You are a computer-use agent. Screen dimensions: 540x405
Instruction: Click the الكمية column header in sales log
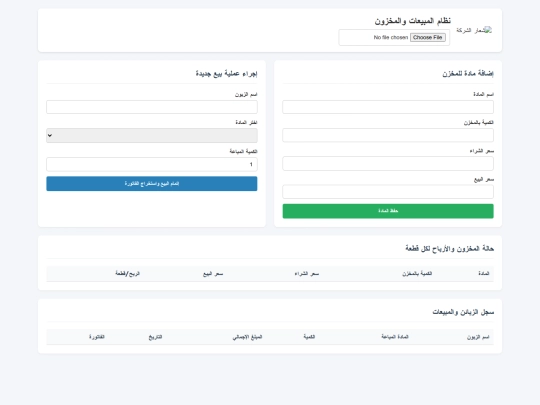(309, 337)
